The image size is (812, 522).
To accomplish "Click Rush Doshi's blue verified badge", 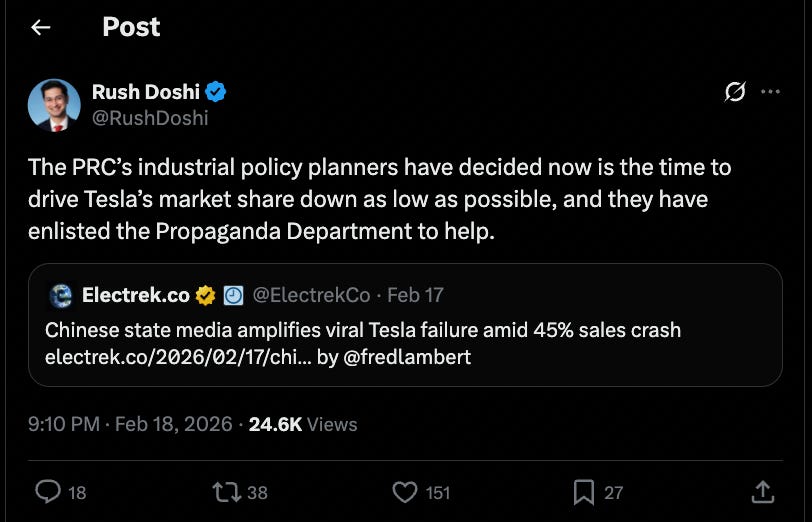I will [x=216, y=92].
